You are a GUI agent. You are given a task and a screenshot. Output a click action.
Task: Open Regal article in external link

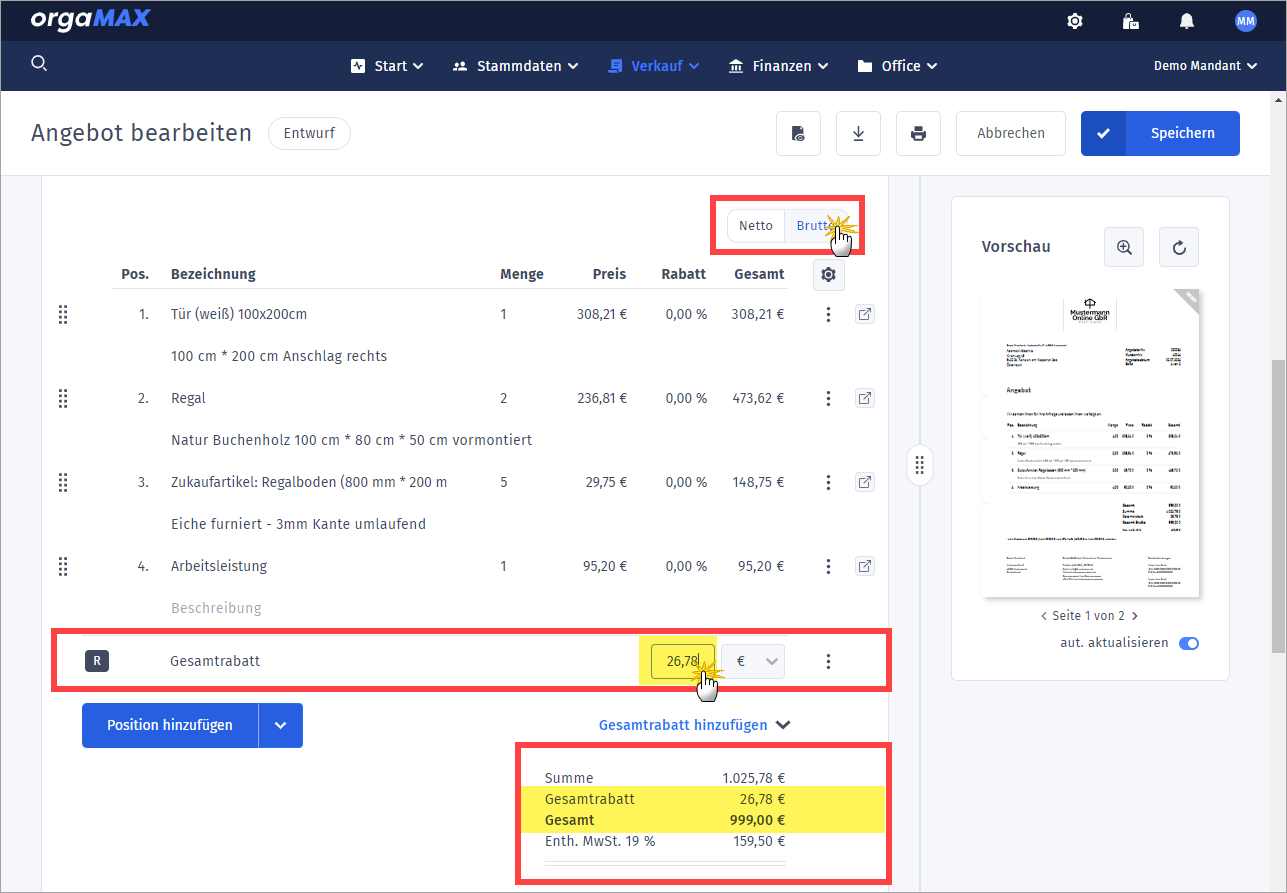point(865,398)
